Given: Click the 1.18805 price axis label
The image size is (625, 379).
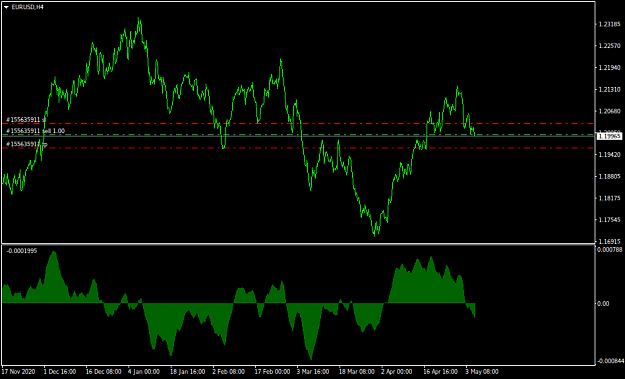Looking at the screenshot, I should pyautogui.click(x=610, y=176).
